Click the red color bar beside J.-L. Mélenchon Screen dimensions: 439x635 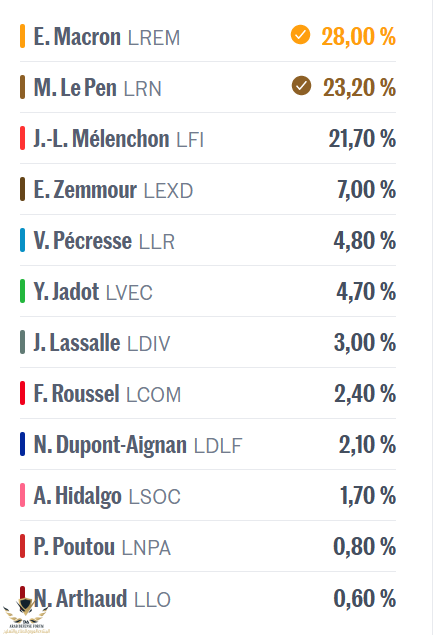(x=22, y=139)
